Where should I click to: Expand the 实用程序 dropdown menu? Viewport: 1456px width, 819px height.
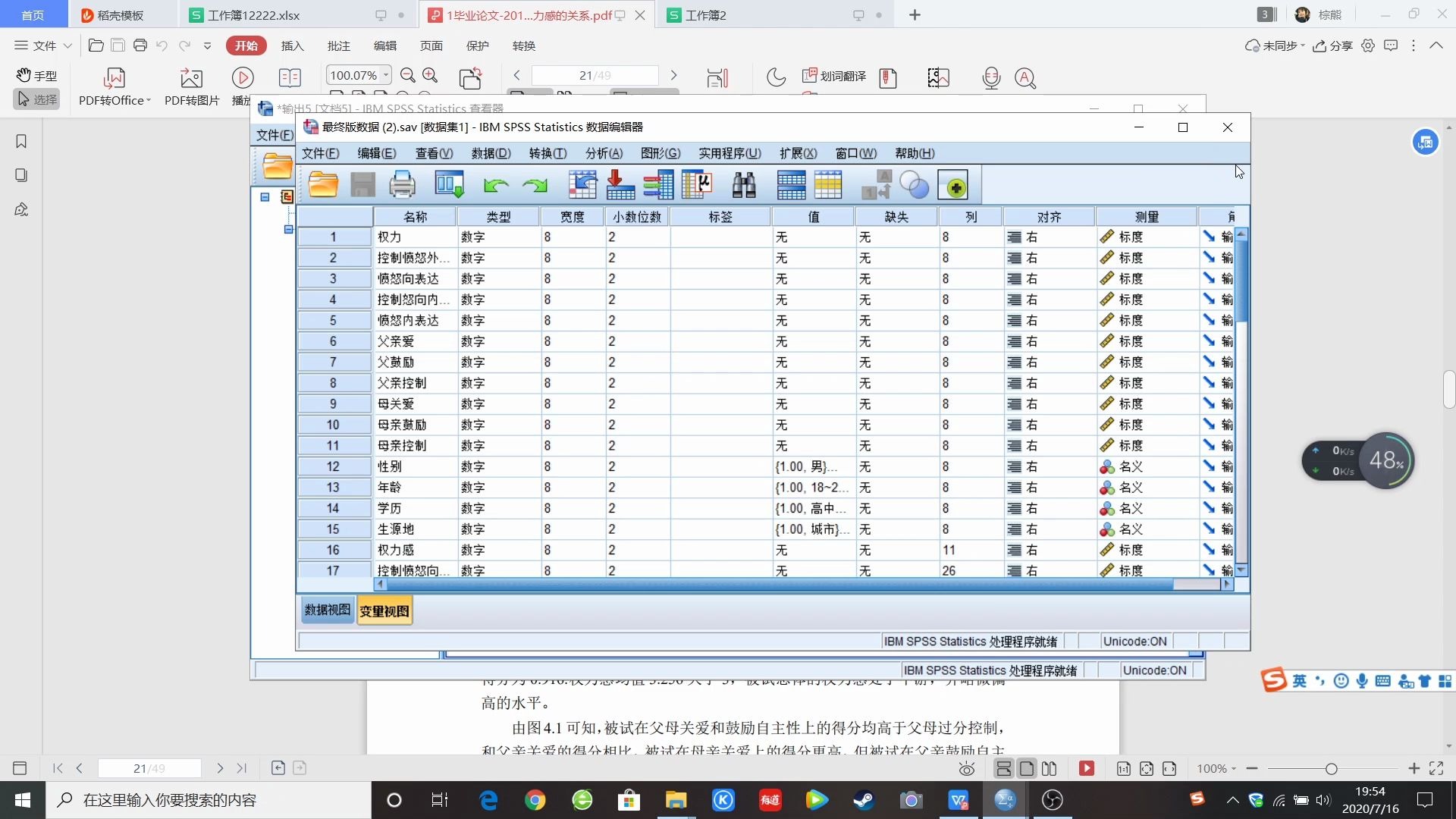click(x=727, y=153)
